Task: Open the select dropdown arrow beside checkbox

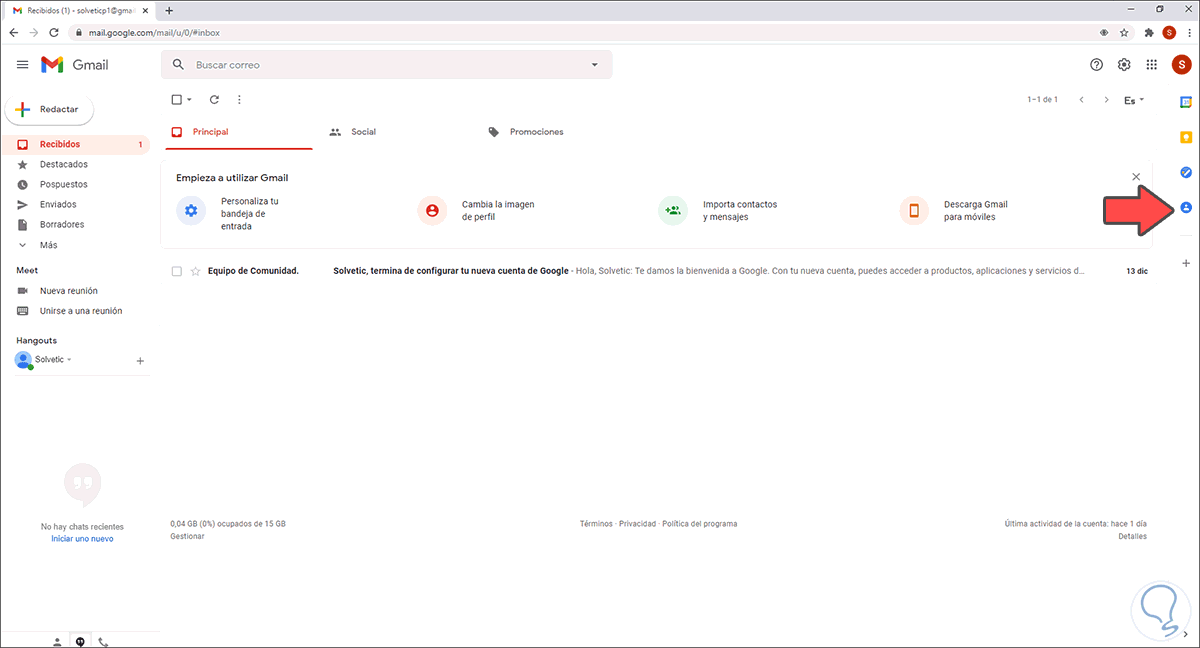Action: pos(189,100)
